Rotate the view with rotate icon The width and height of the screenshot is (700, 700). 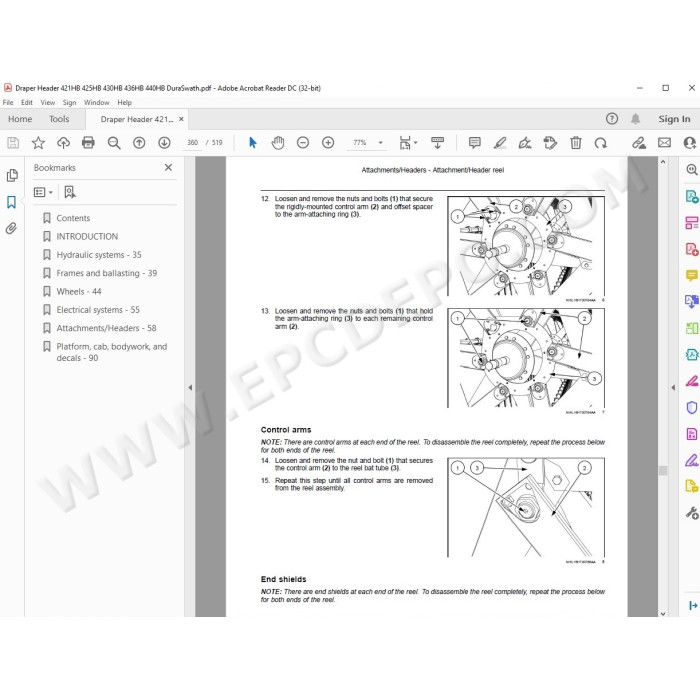[600, 143]
